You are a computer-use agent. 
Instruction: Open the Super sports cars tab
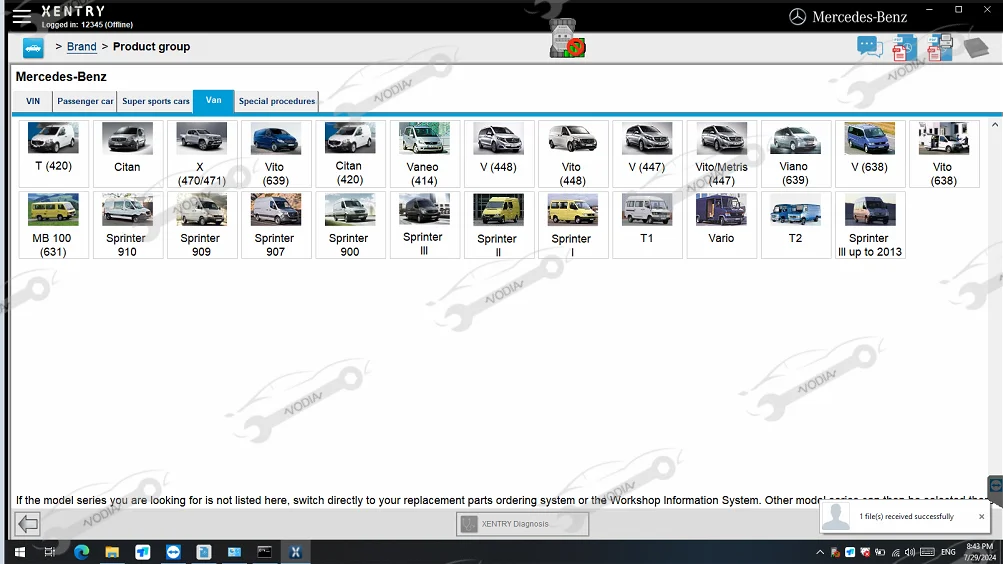[x=155, y=101]
